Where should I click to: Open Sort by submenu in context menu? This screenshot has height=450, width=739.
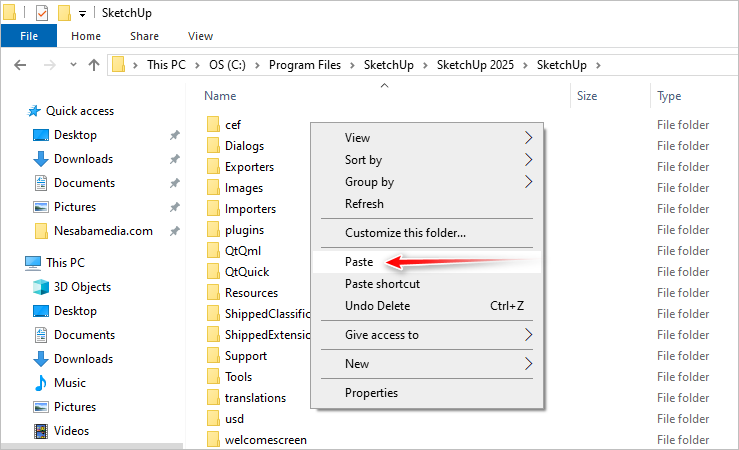pos(427,160)
